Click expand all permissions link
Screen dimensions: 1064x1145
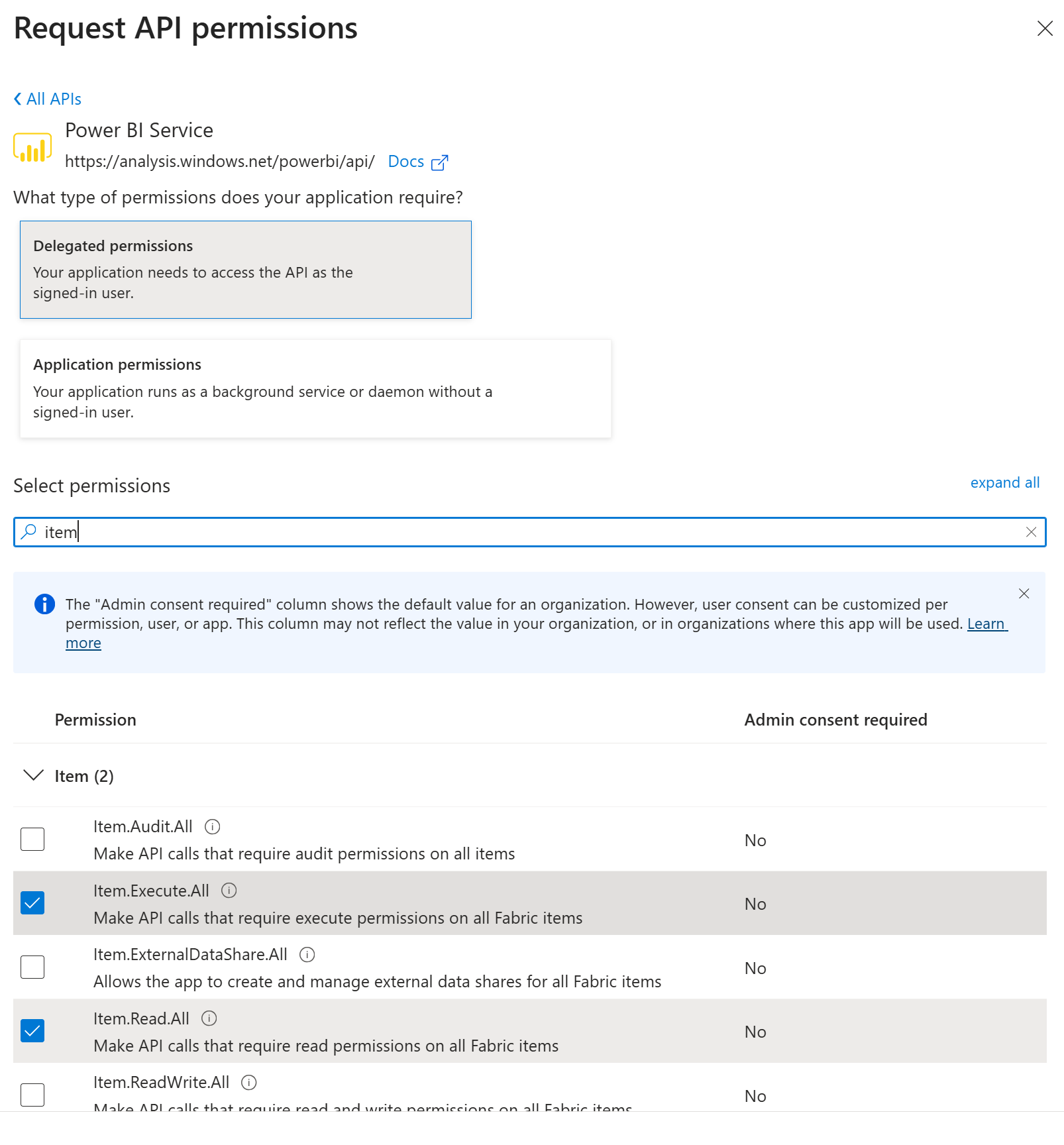pos(1004,482)
